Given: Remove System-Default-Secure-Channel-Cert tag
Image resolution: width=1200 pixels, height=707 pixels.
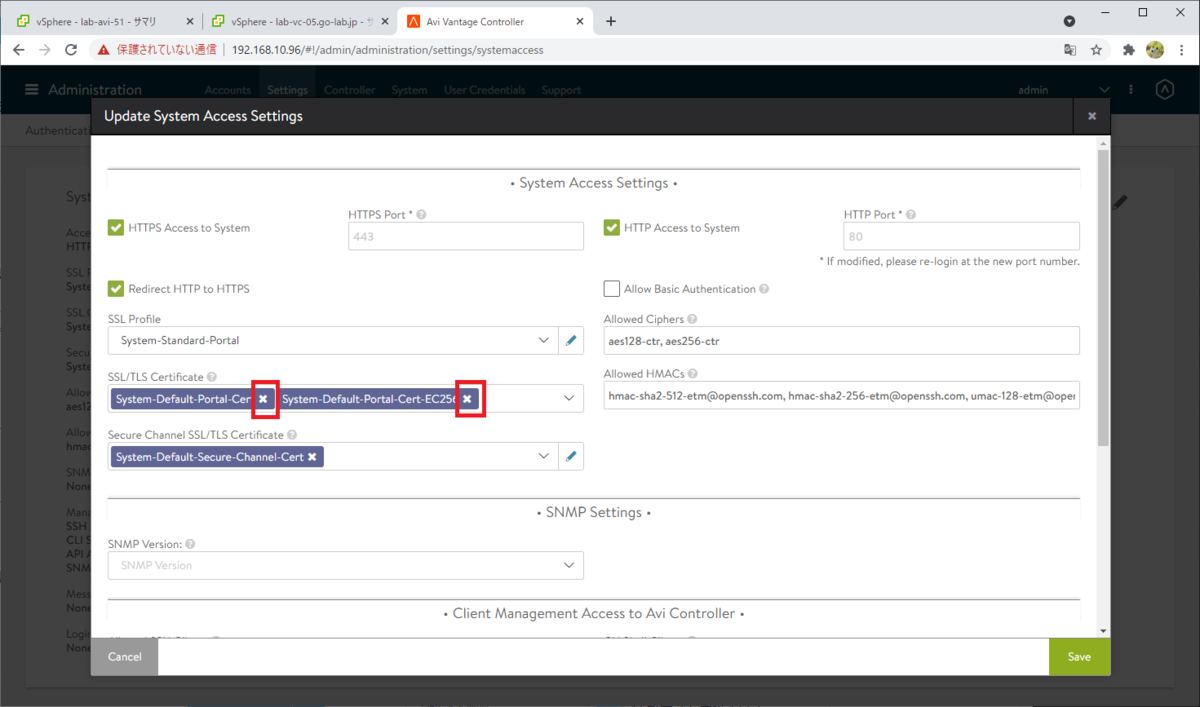Looking at the screenshot, I should tap(312, 457).
